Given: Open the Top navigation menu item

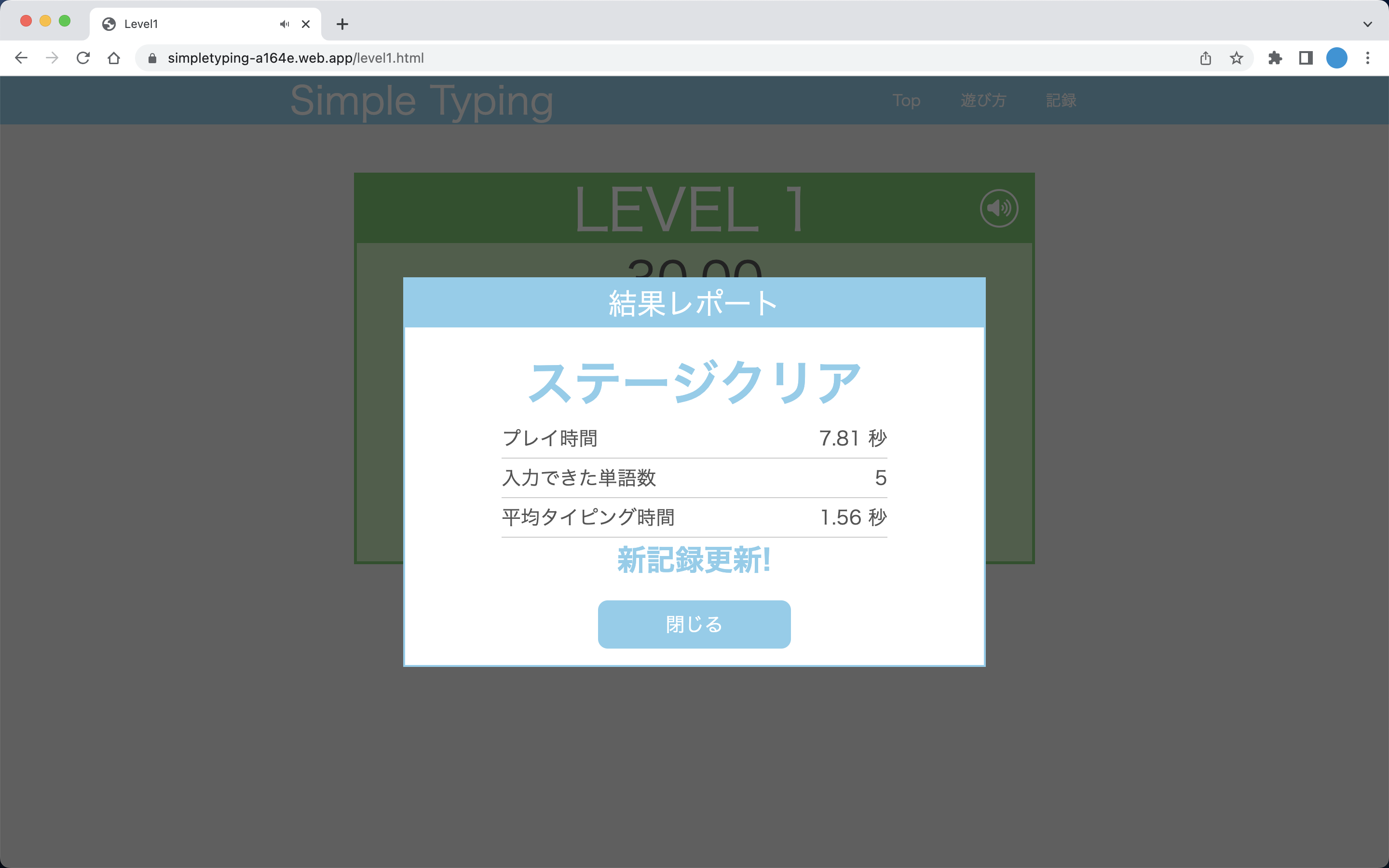Looking at the screenshot, I should pos(906,100).
